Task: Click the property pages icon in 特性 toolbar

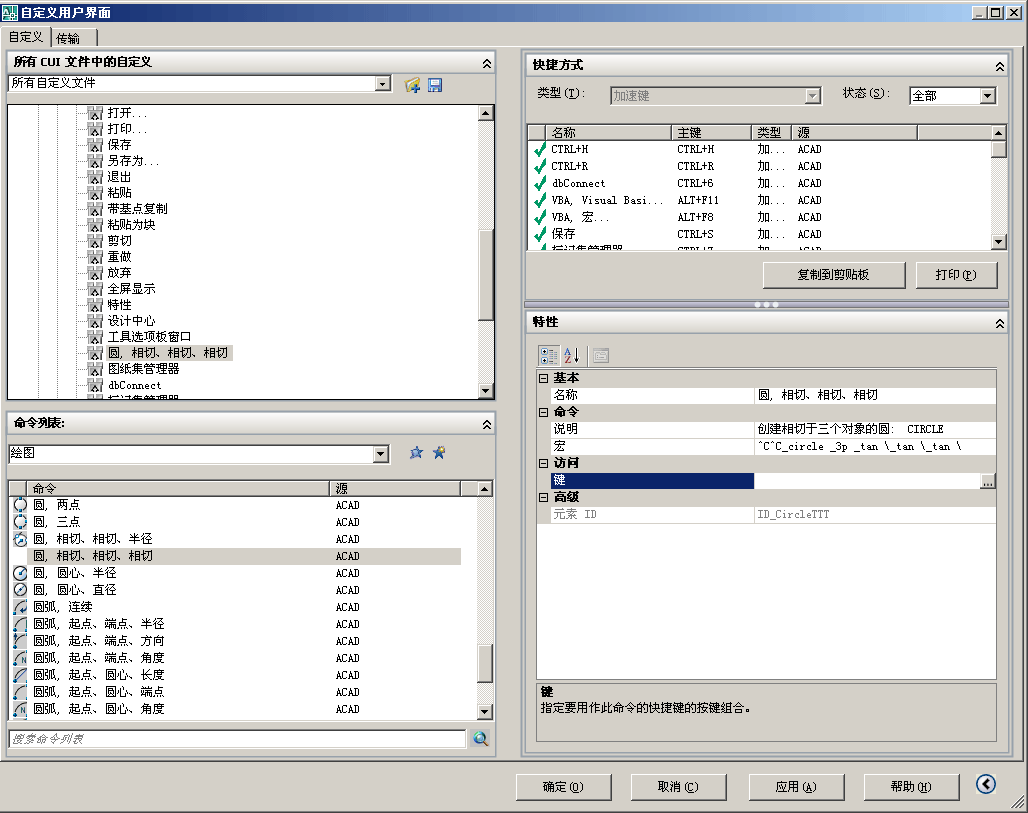Action: (601, 355)
